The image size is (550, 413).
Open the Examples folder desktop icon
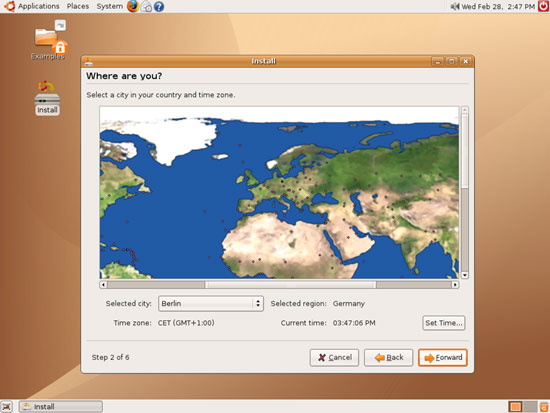[x=48, y=40]
